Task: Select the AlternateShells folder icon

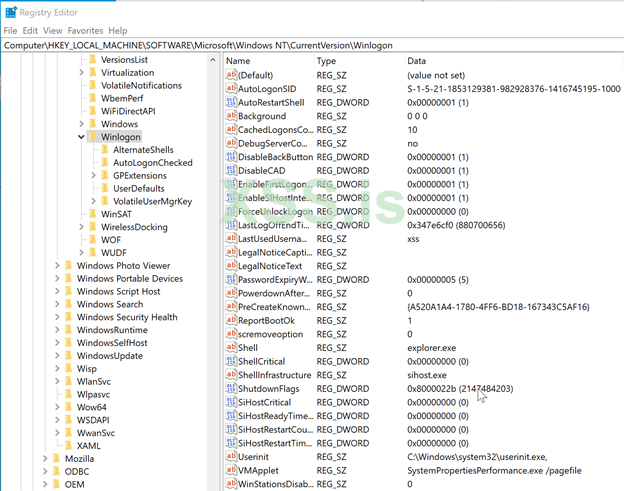Action: click(x=105, y=150)
